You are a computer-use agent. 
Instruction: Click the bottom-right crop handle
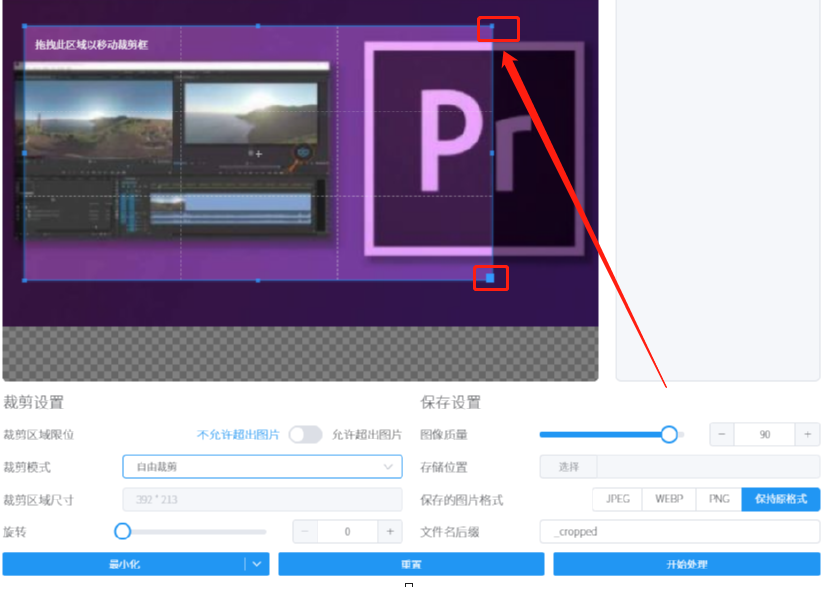click(x=490, y=278)
